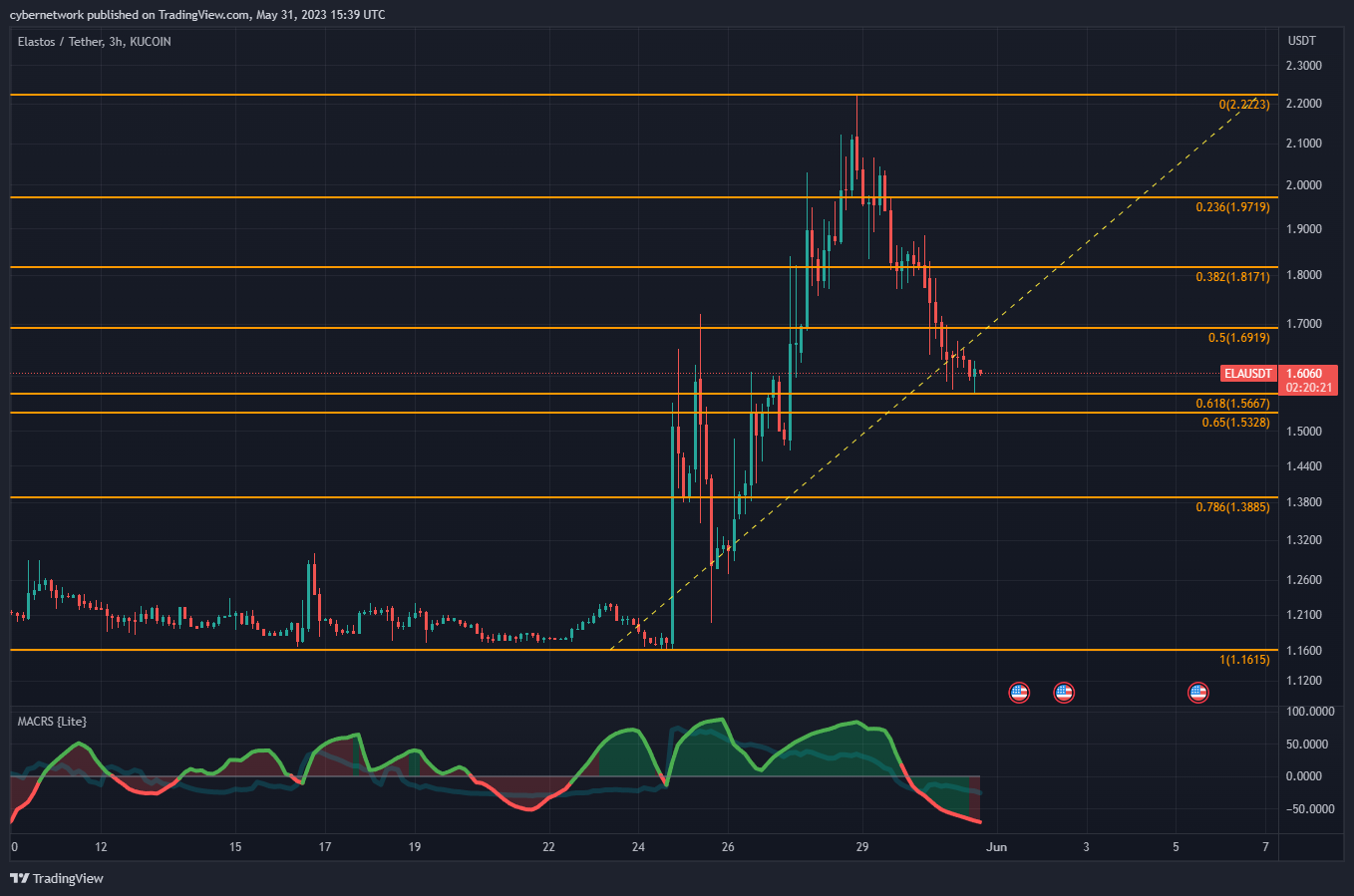
Task: Click Fibonacci label 0.5(1.6919)
Action: tap(1239, 338)
